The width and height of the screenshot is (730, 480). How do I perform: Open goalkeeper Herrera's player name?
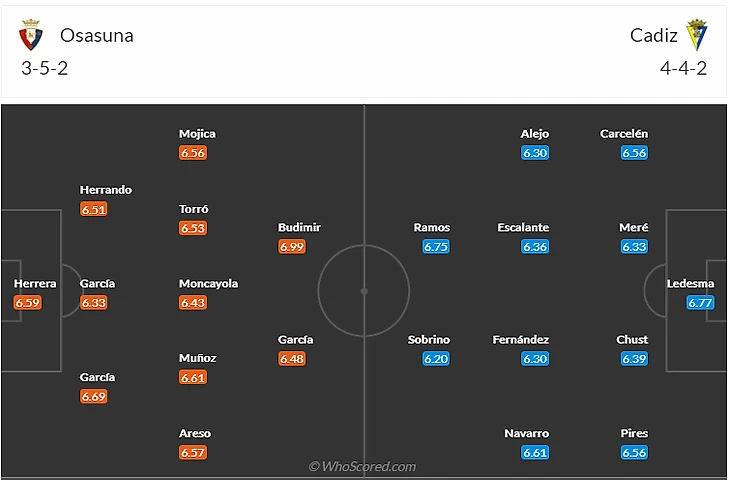coord(35,284)
